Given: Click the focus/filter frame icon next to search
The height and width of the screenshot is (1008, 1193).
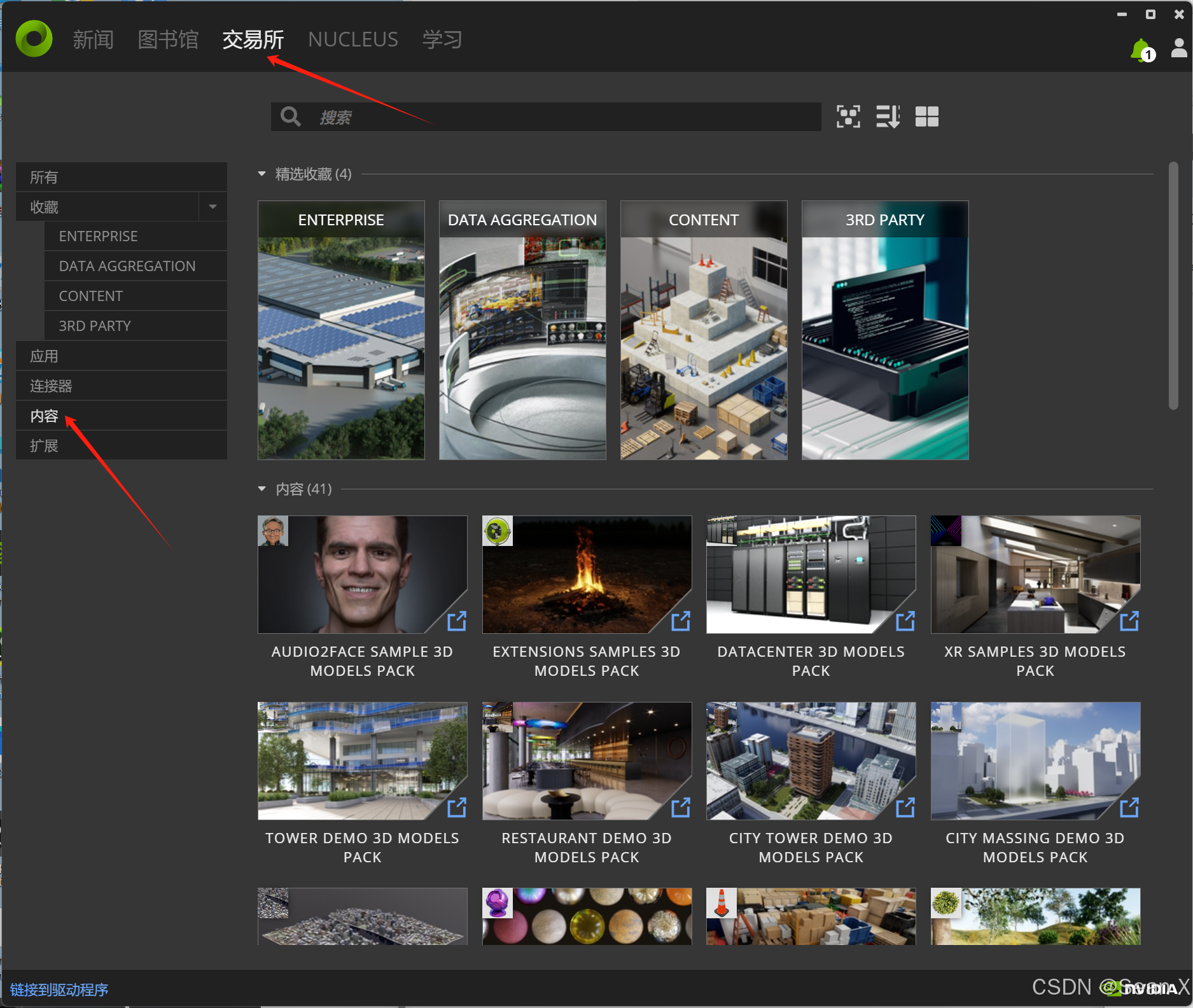Looking at the screenshot, I should 848,116.
